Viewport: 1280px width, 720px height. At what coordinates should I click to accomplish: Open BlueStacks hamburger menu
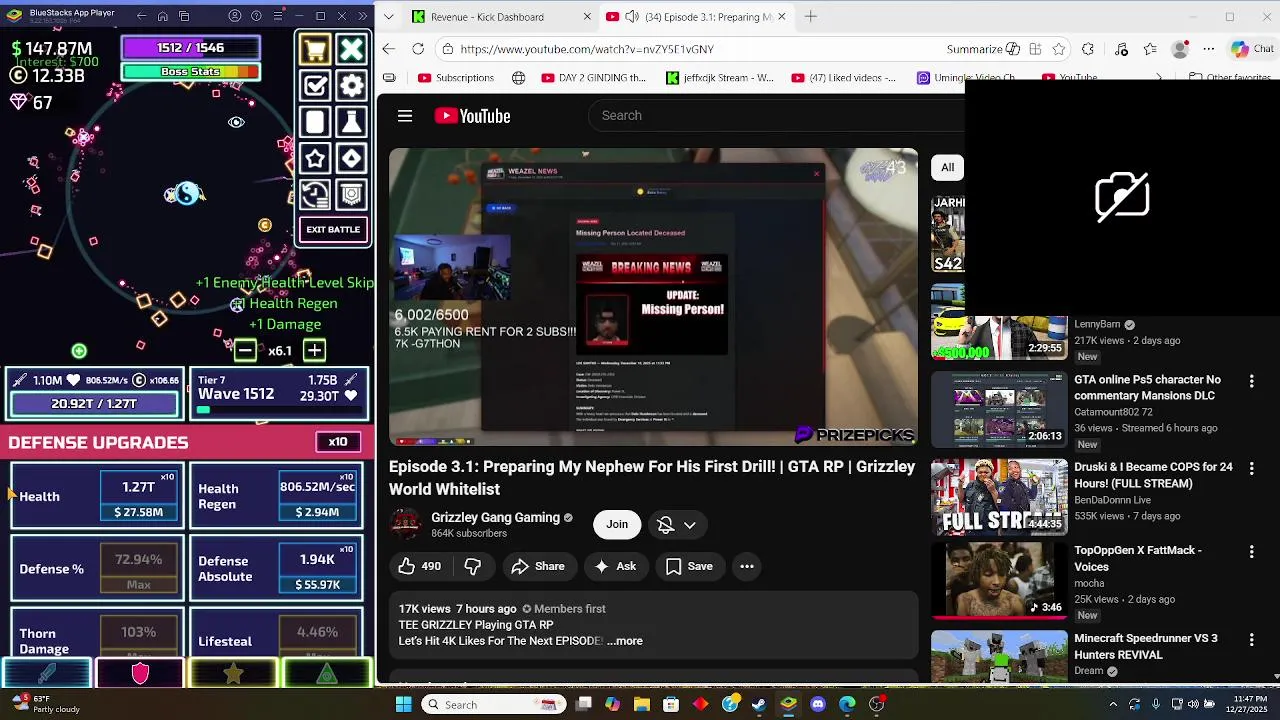pyautogui.click(x=277, y=16)
